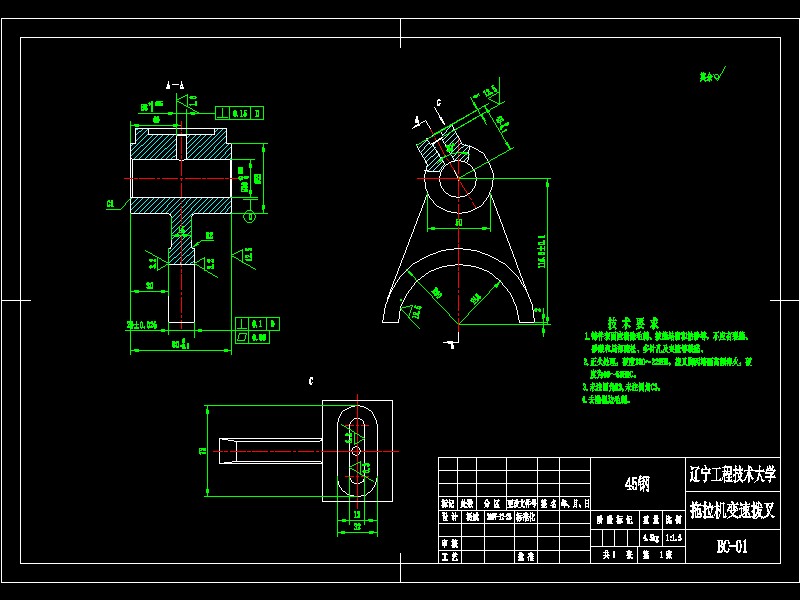Click the '30' horizontal dimension on section view
800x600 pixels.
149,286
